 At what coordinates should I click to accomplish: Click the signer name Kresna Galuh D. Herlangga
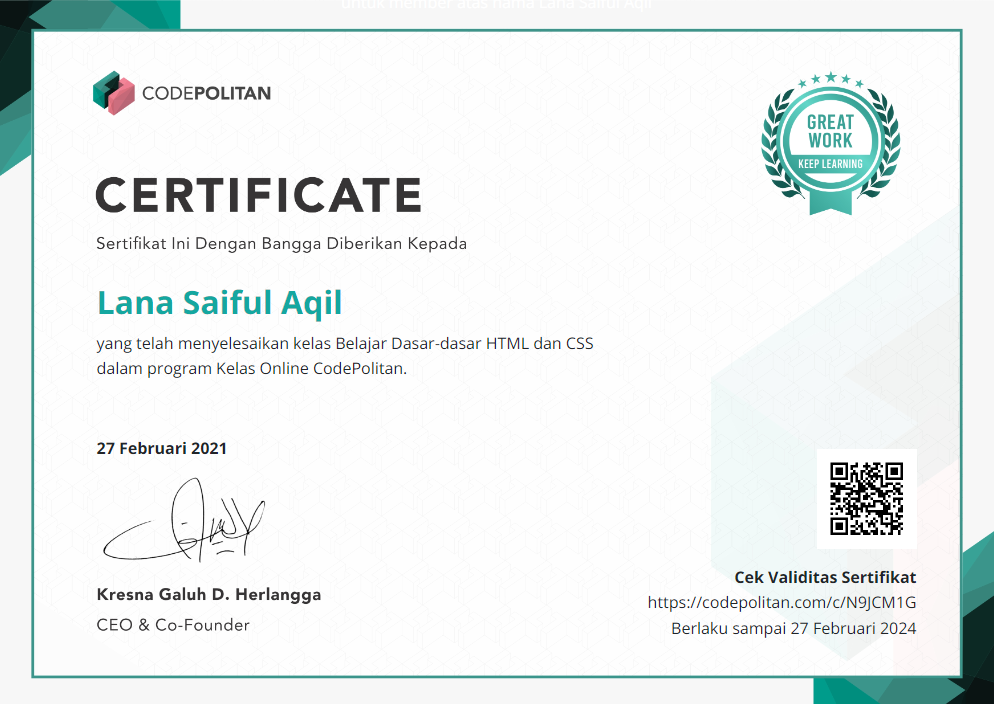tap(209, 594)
